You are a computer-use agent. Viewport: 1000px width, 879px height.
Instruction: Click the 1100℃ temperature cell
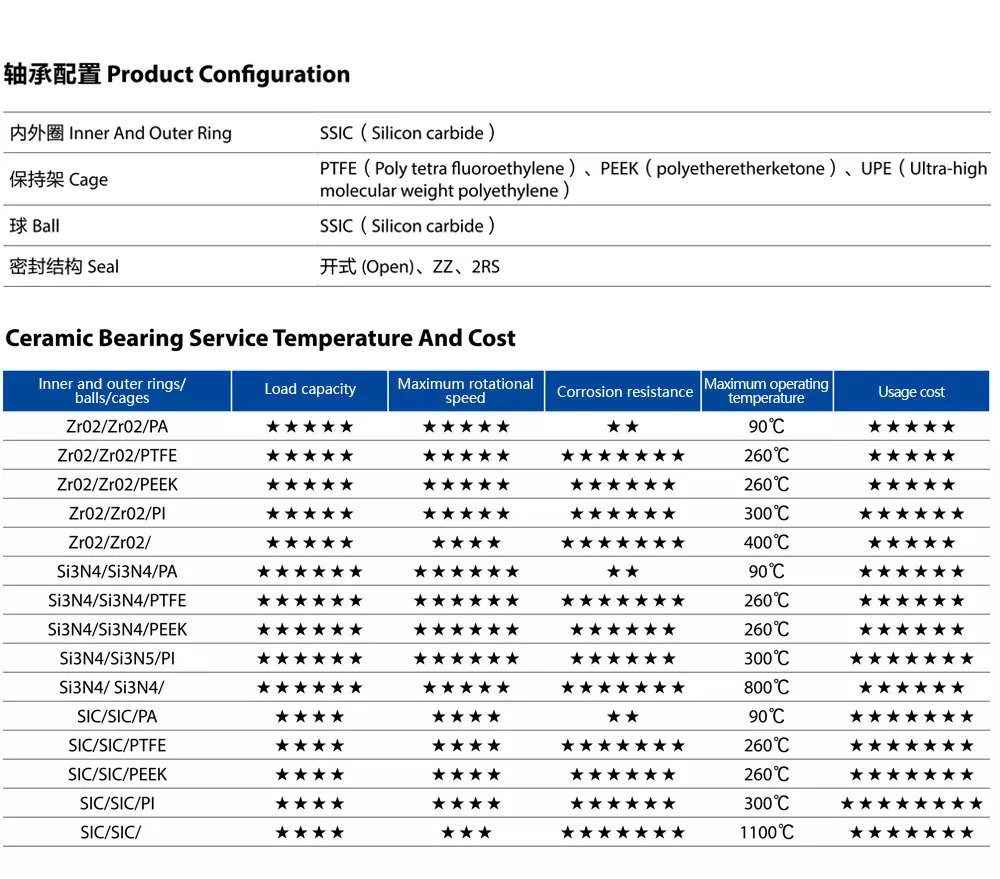point(766,833)
